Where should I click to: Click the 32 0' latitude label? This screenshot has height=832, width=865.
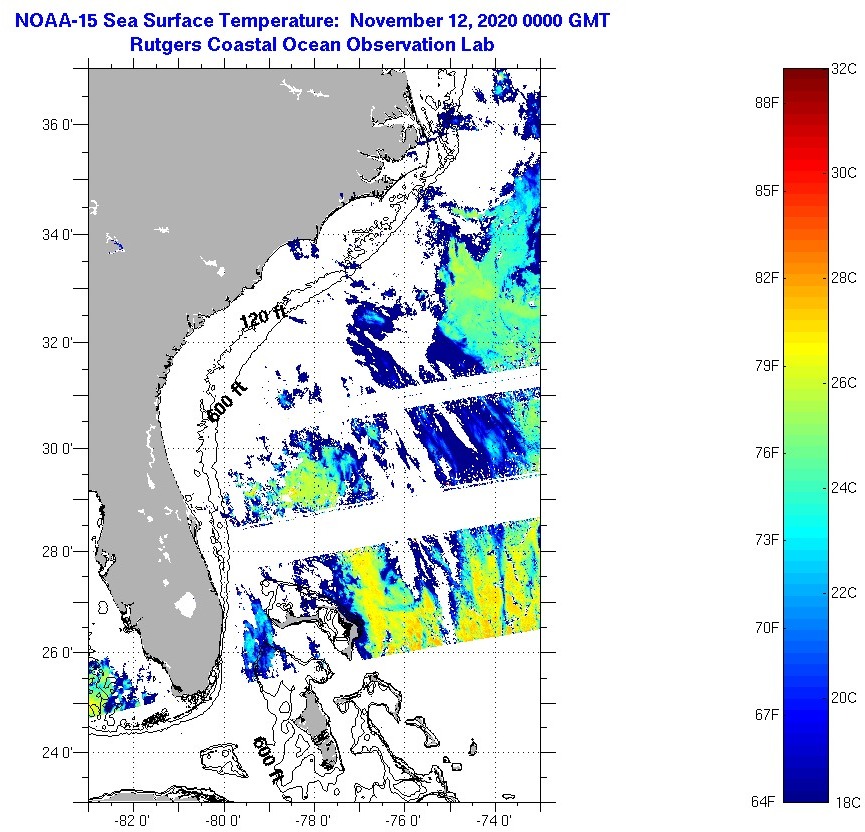tap(57, 343)
